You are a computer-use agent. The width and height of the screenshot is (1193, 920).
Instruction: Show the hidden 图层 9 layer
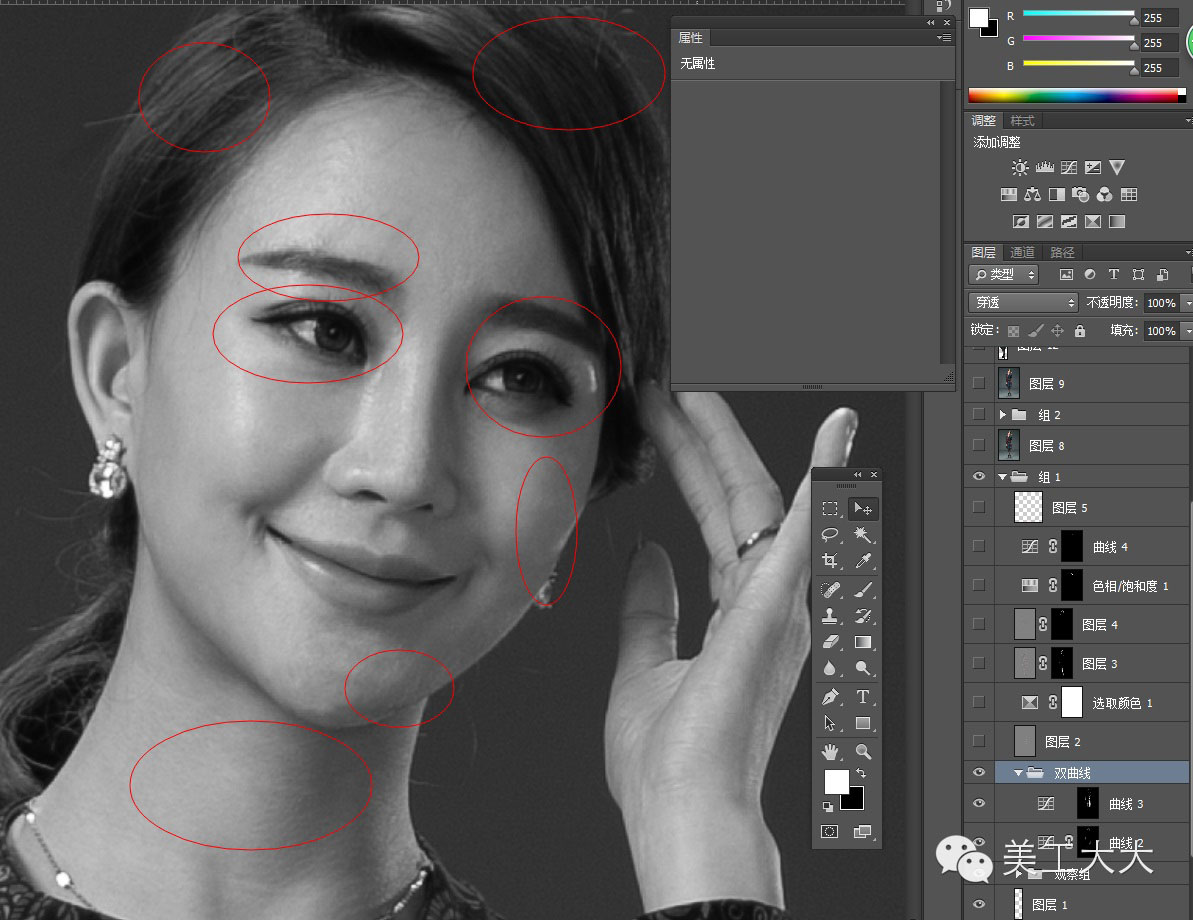pos(979,384)
